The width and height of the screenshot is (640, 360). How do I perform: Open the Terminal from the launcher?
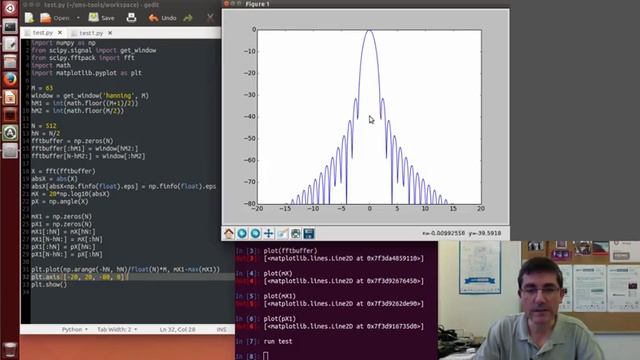[10, 27]
